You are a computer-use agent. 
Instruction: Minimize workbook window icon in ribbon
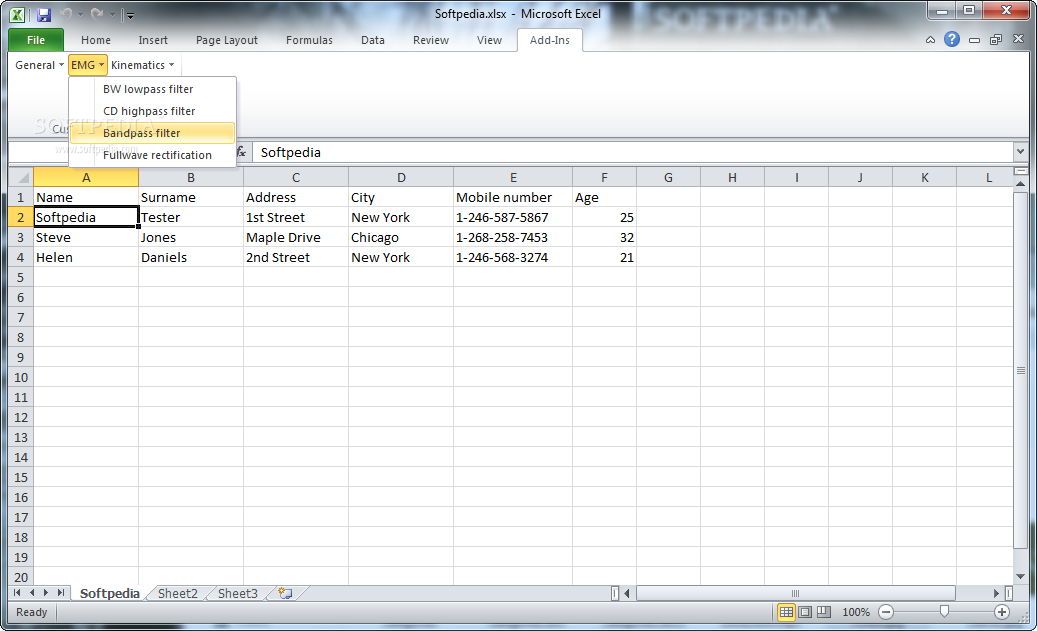pyautogui.click(x=974, y=40)
